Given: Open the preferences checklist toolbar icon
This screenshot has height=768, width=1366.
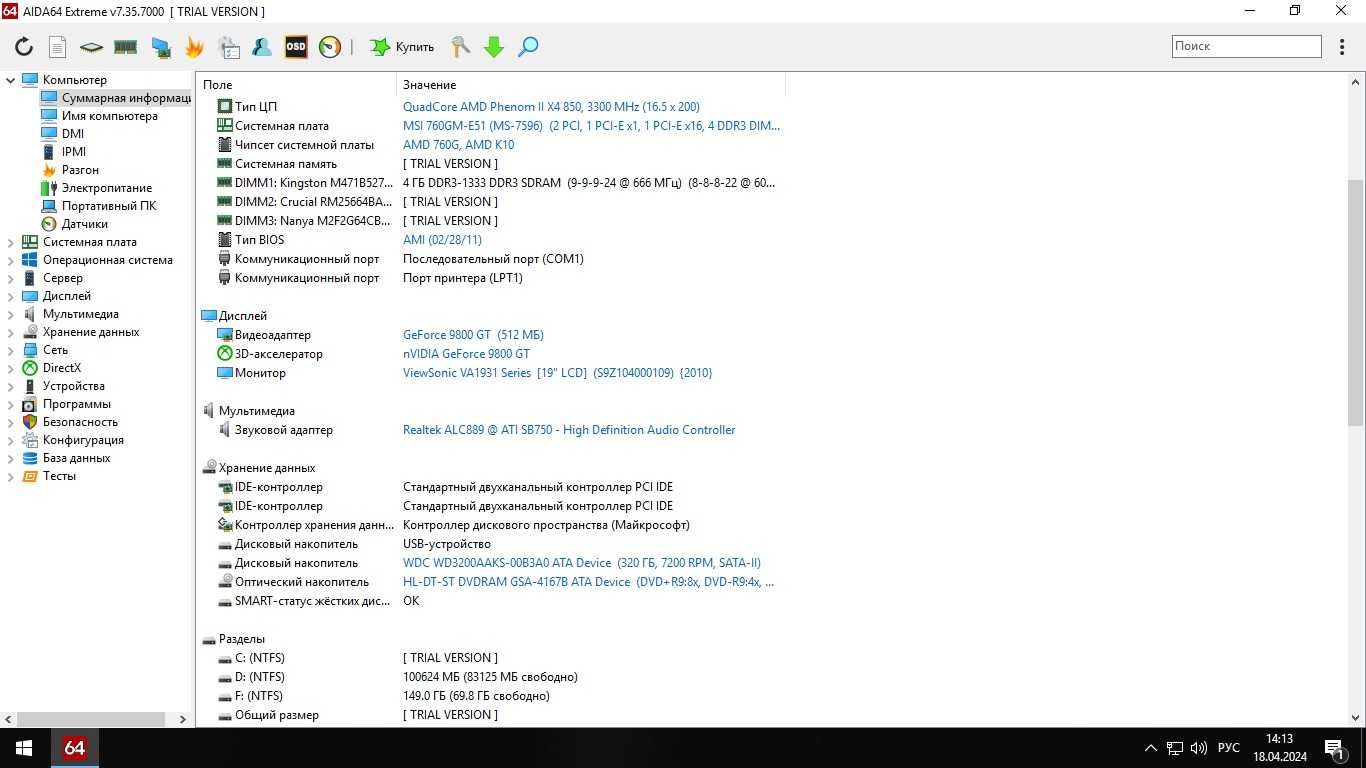Looking at the screenshot, I should 228,47.
